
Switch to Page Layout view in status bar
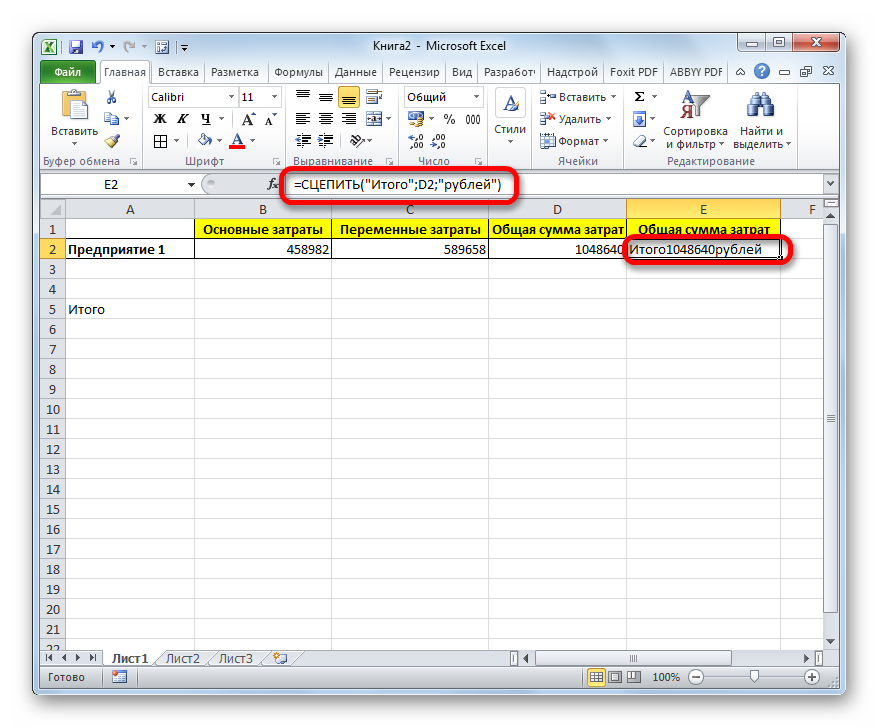coord(616,677)
